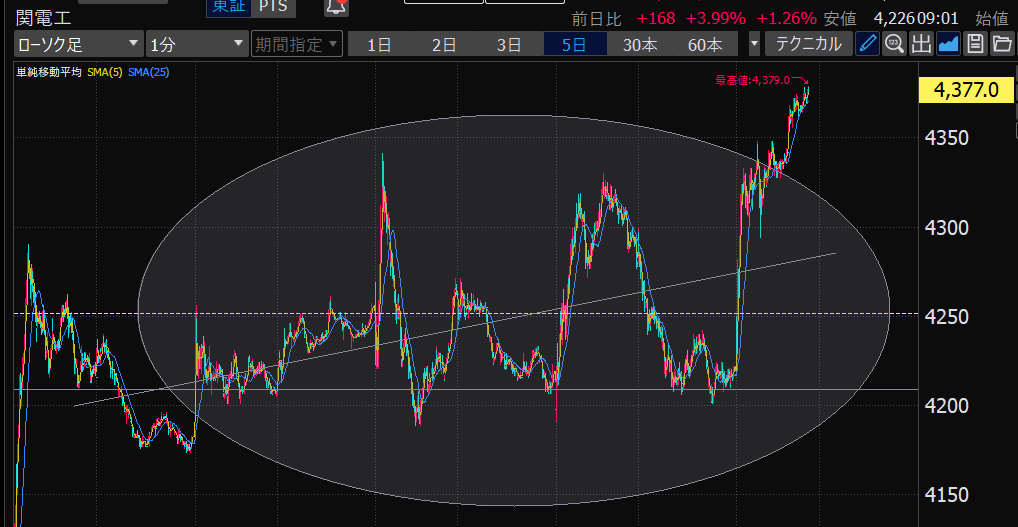Toggle the area chart display icon

tap(948, 44)
